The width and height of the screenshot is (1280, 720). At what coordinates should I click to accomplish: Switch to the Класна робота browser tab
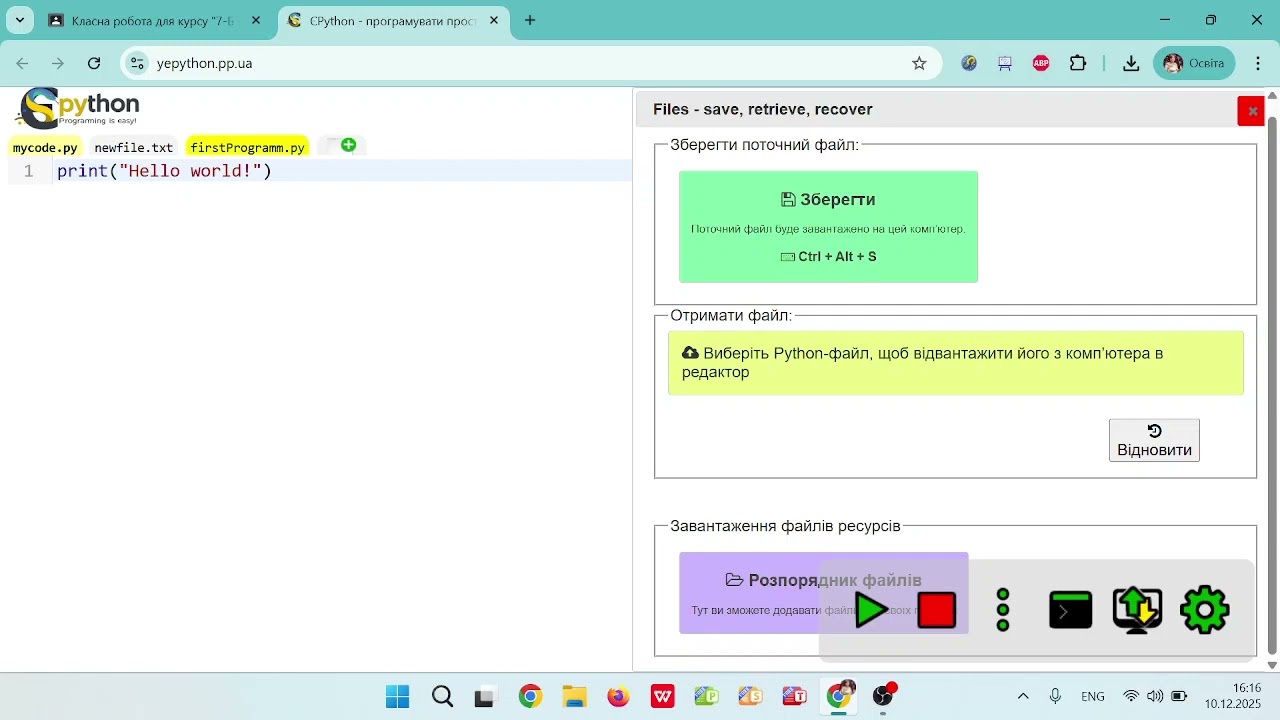[155, 20]
